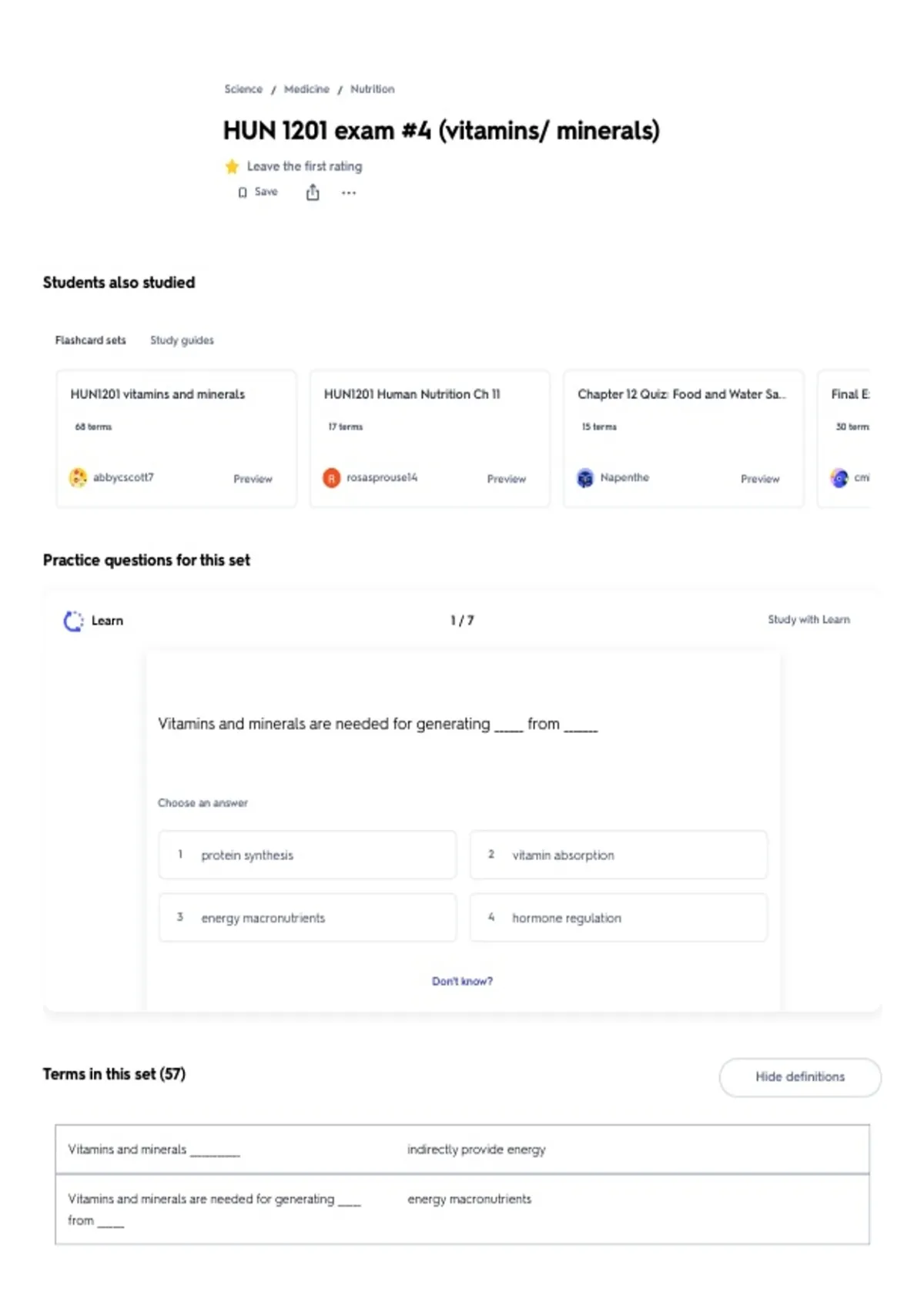Open the three-dot more options menu
Screen dimensions: 924x1309
(349, 192)
